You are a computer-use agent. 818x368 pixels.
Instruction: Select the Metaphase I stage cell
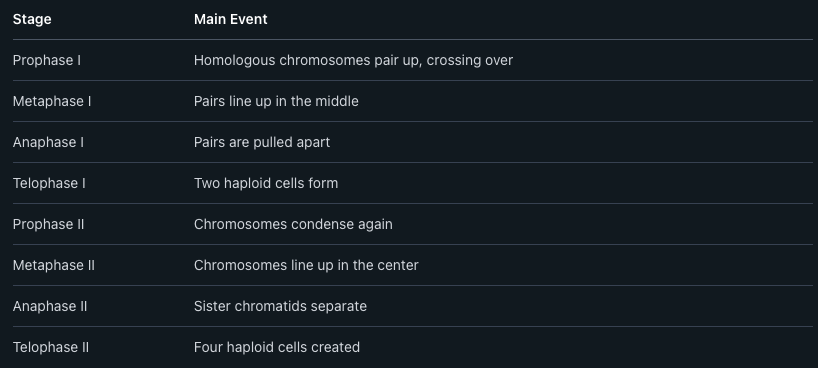pos(52,101)
